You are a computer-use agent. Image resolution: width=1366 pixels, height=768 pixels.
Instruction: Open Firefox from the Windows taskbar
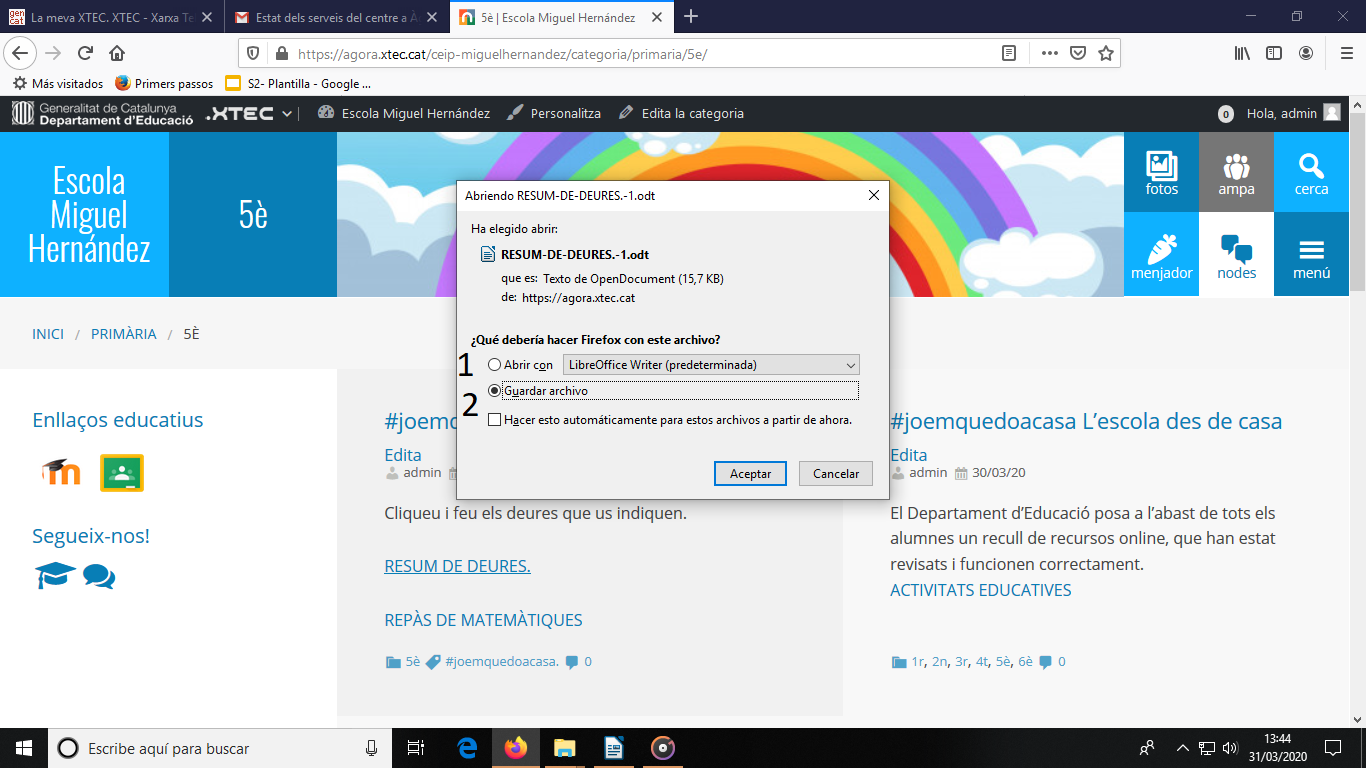tap(515, 748)
